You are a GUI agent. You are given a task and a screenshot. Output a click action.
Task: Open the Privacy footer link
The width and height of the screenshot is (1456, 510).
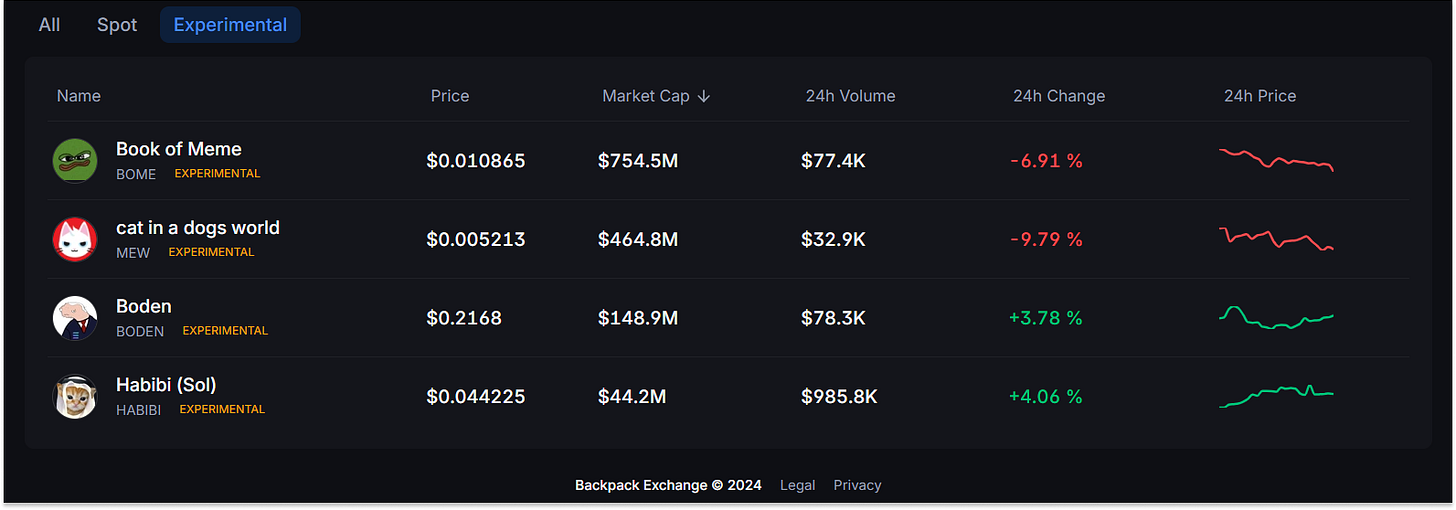[x=858, y=485]
